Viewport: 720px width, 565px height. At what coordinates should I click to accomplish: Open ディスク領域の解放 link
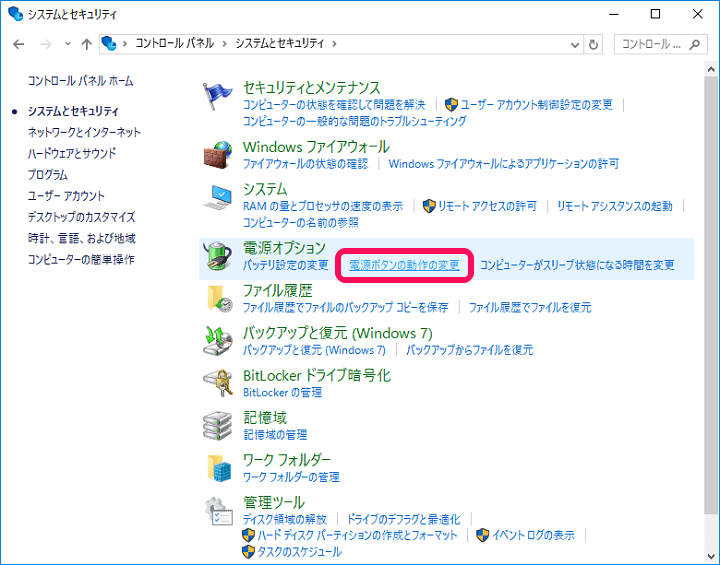tap(285, 520)
